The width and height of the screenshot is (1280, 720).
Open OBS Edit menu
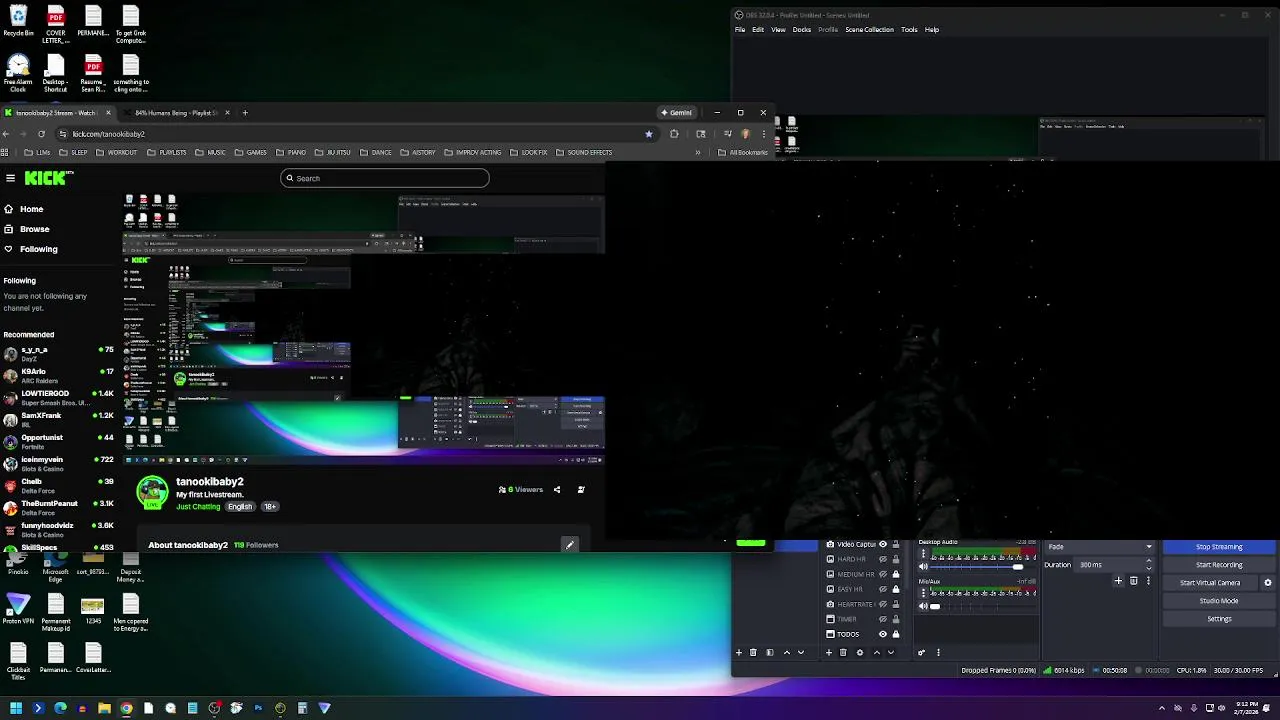coord(758,30)
